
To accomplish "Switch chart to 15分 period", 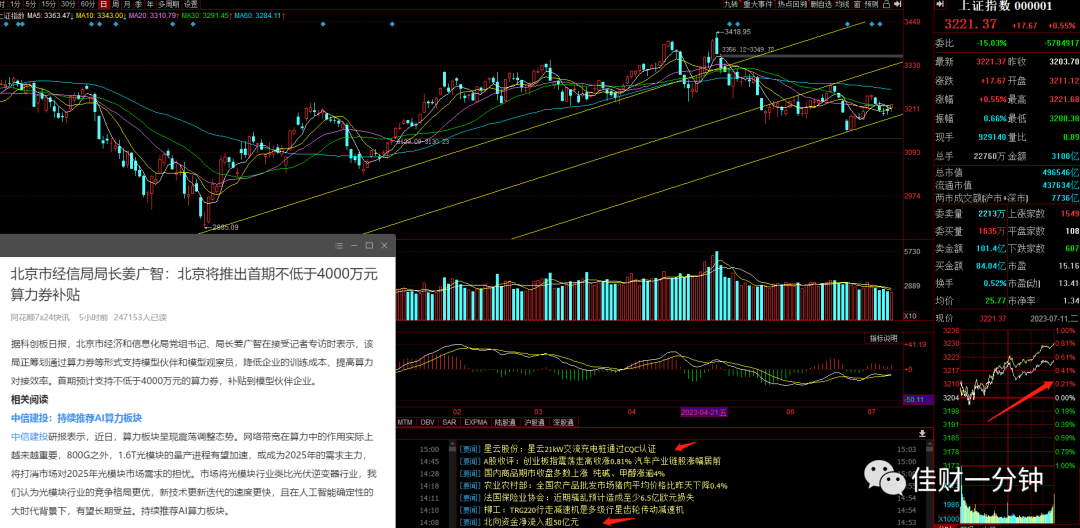I will [48, 4].
